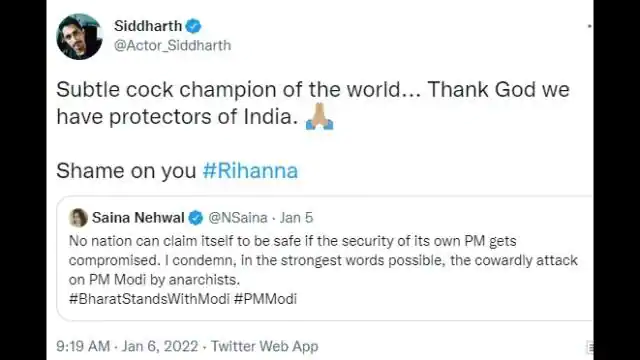The height and width of the screenshot is (360, 640).
Task: Click Siddharth's blue verified badge
Action: [193, 26]
